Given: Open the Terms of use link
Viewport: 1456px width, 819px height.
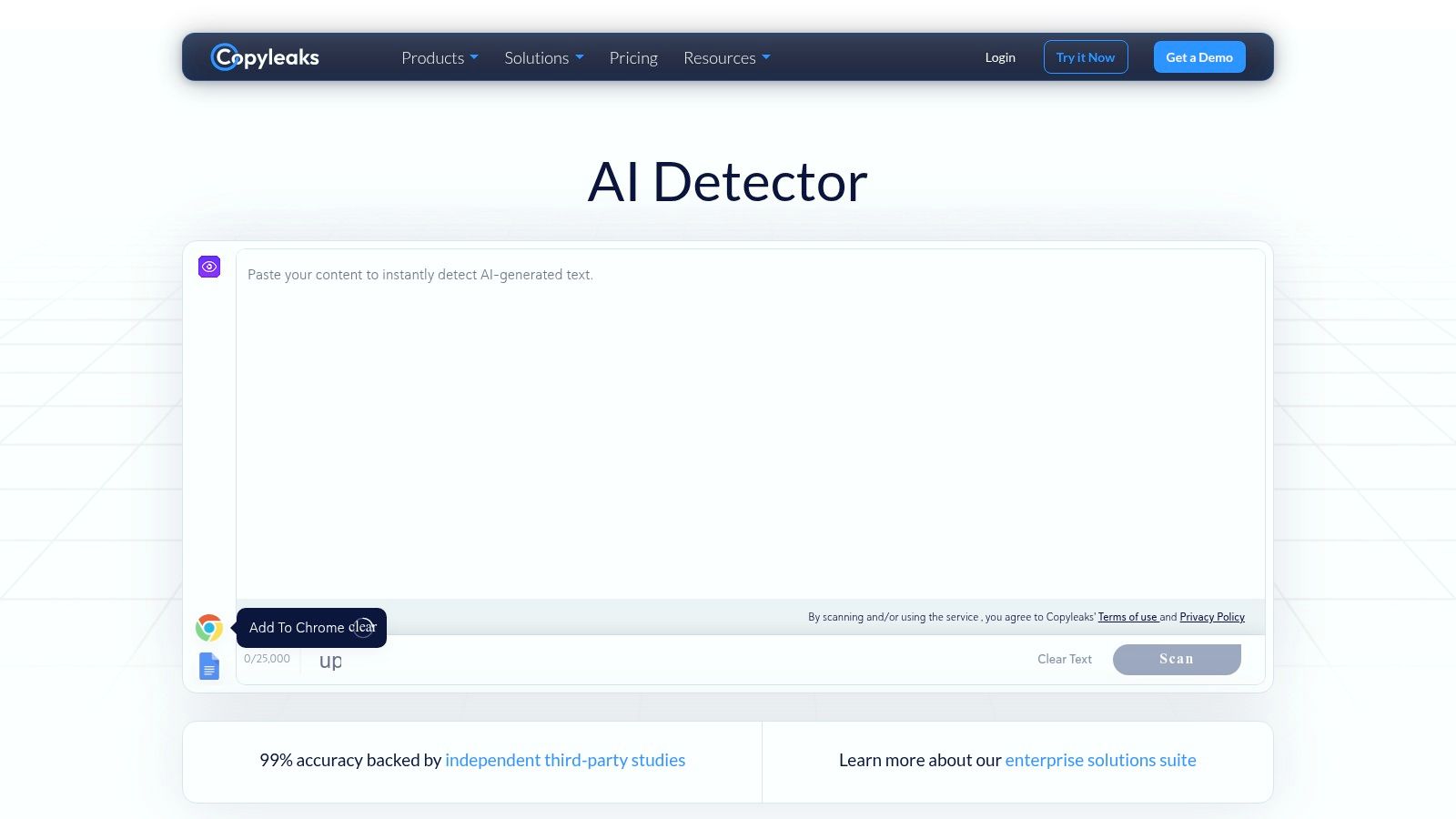Looking at the screenshot, I should pos(1127,616).
